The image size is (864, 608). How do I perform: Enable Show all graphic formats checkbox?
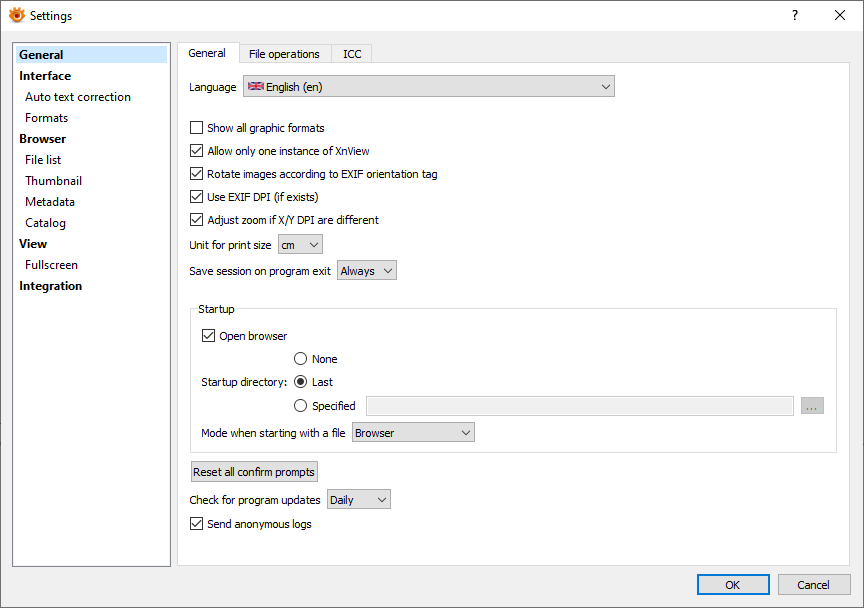pyautogui.click(x=197, y=128)
